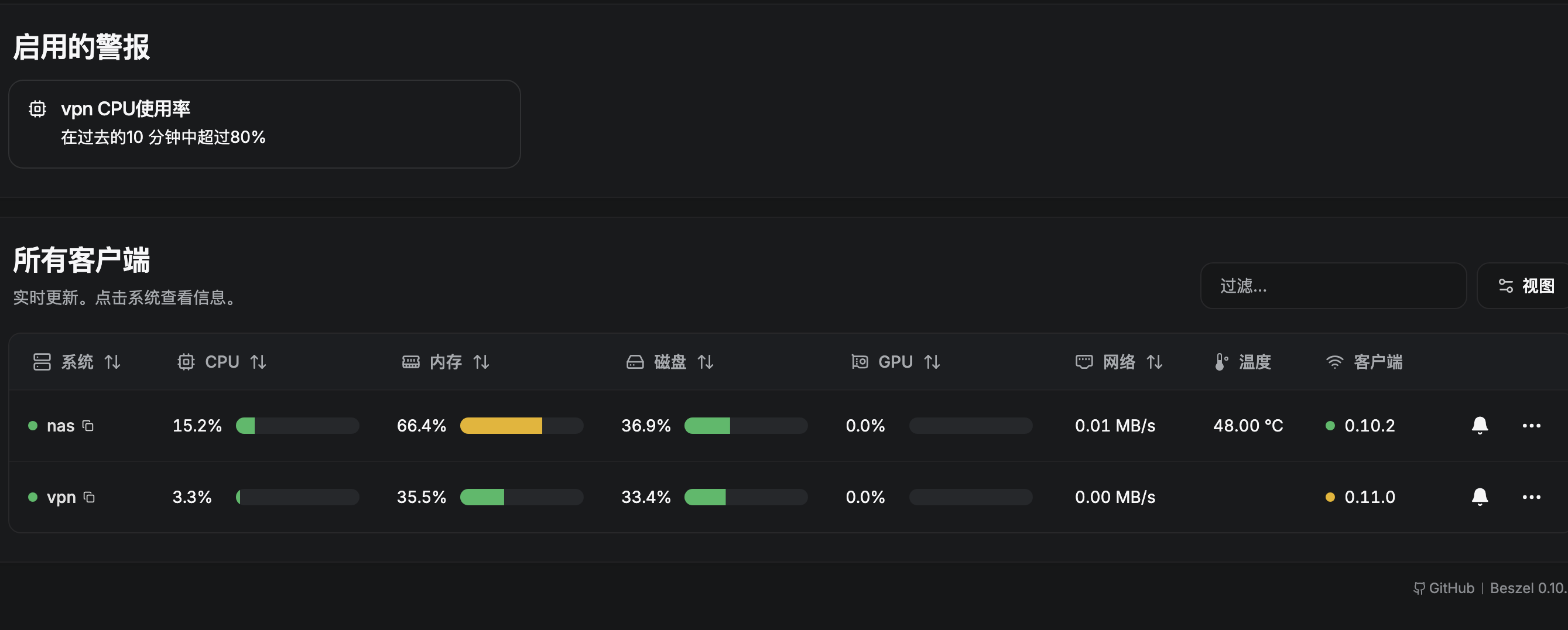Click the copy icon next to nas
Screen dimensions: 1568x630
pos(88,426)
